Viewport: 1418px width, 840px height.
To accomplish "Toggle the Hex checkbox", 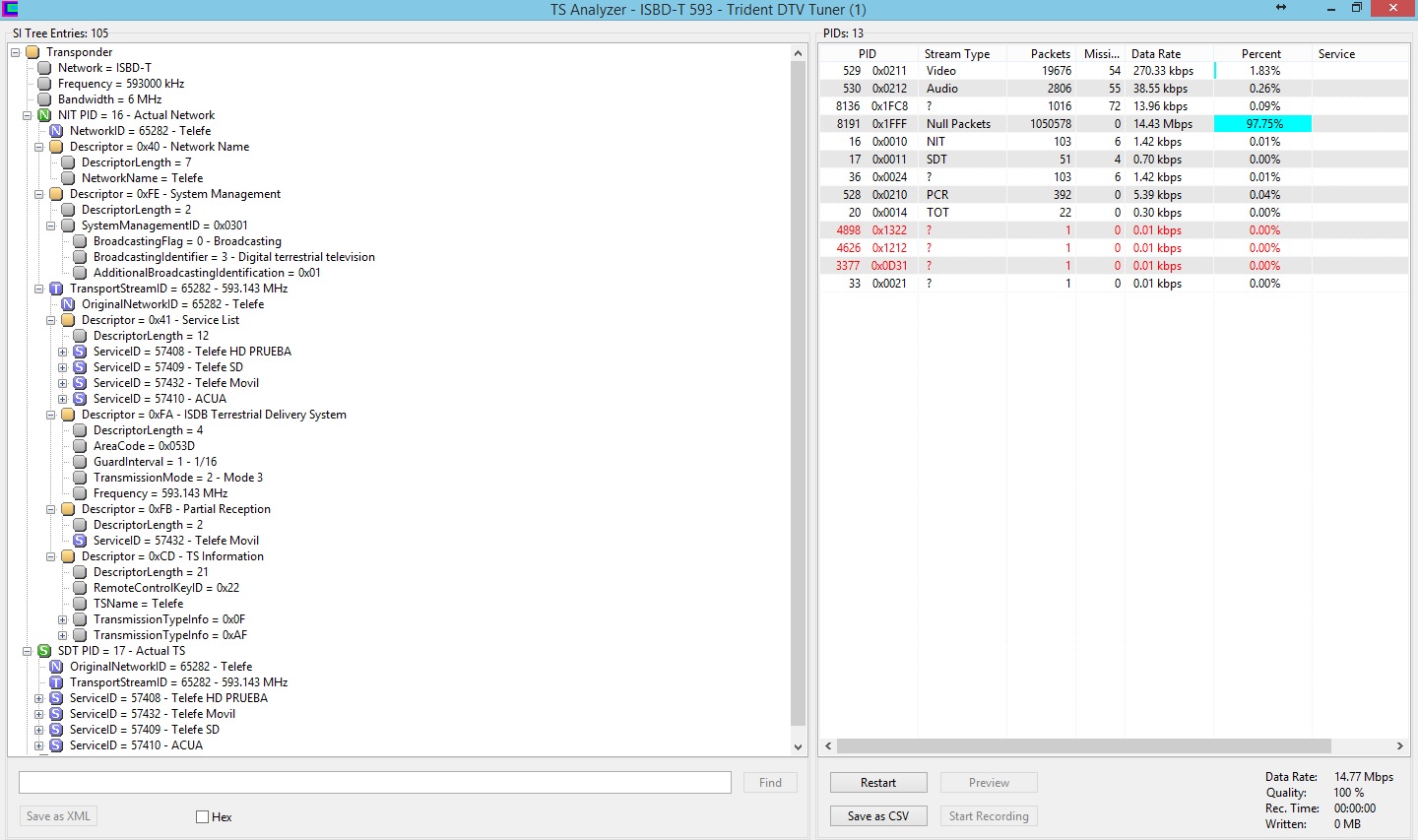I will click(202, 816).
